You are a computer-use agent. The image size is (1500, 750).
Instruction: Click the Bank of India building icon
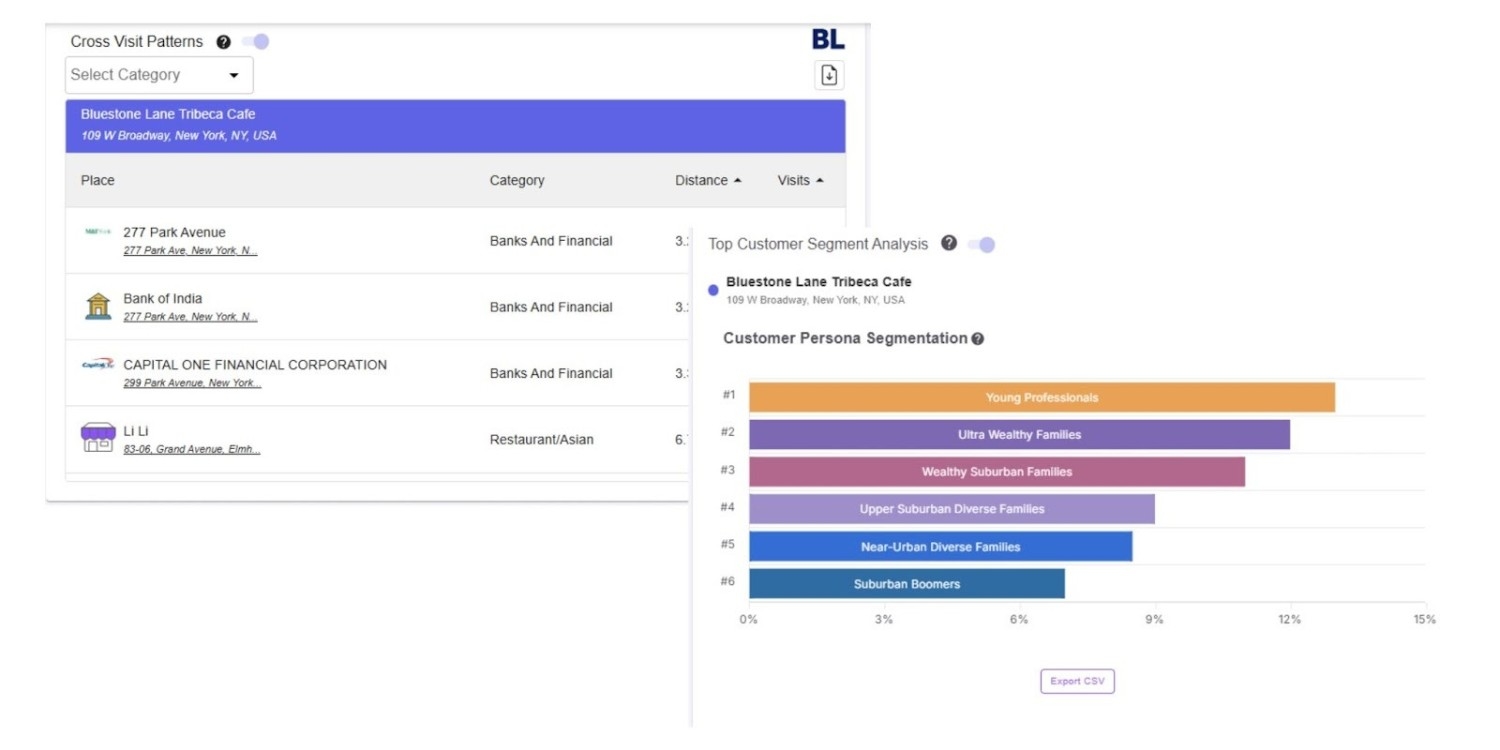[x=98, y=306]
